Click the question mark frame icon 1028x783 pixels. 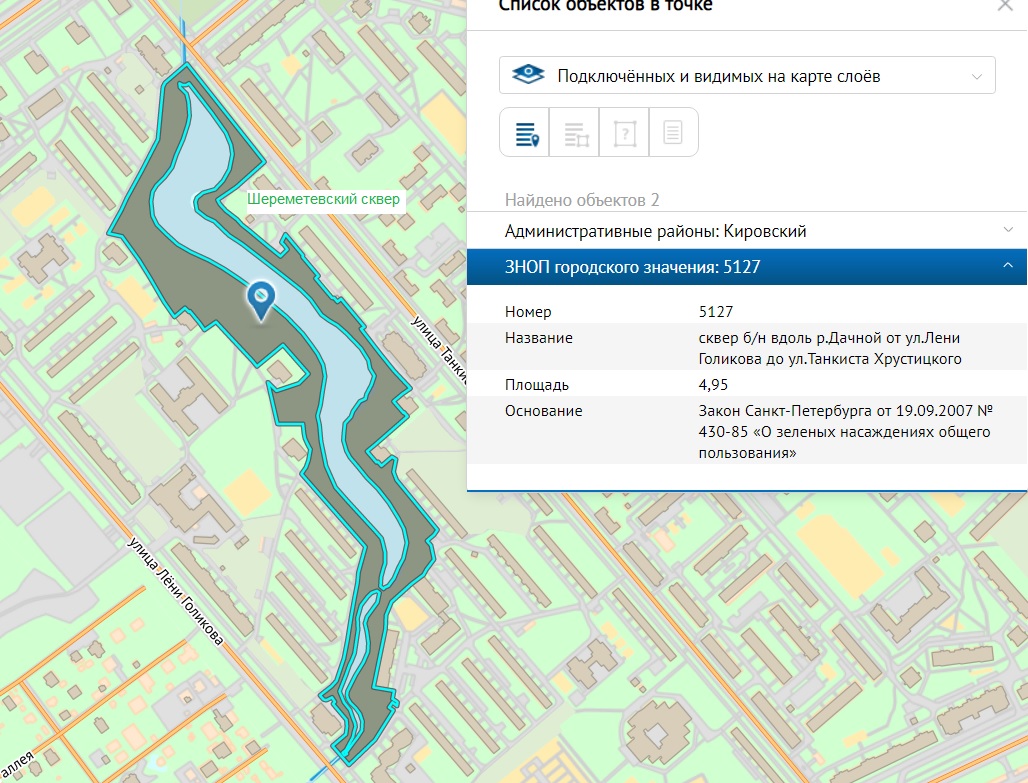(x=624, y=133)
